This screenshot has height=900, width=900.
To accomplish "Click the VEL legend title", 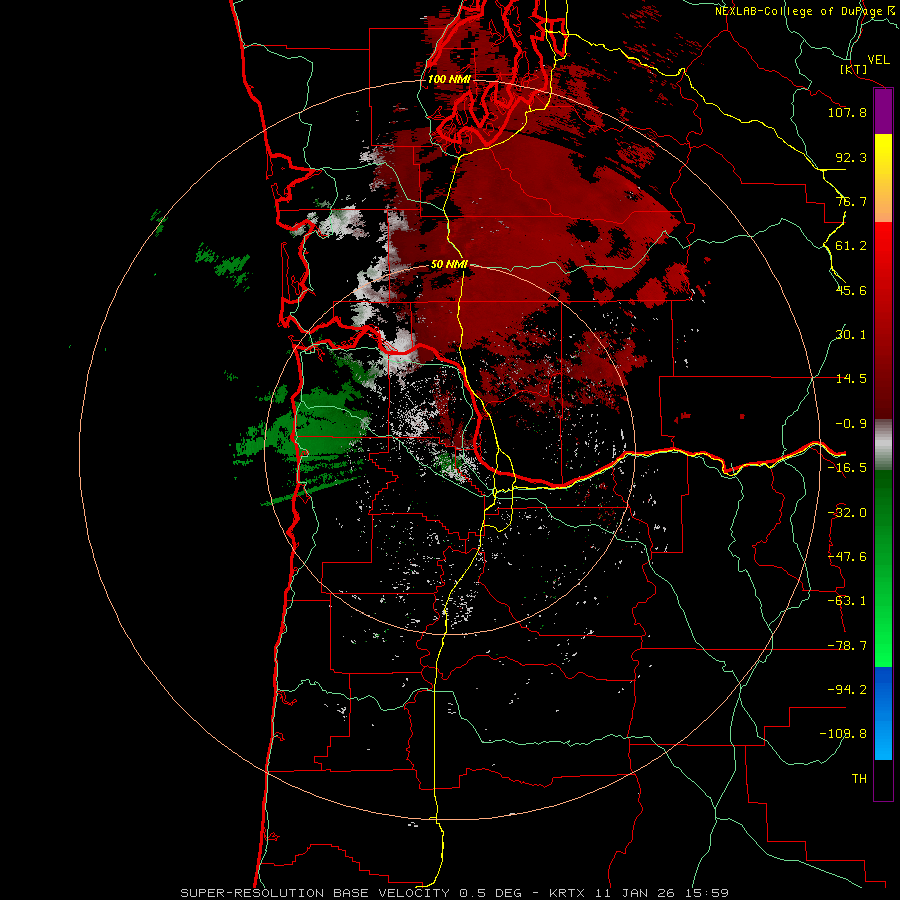I will pyautogui.click(x=878, y=60).
